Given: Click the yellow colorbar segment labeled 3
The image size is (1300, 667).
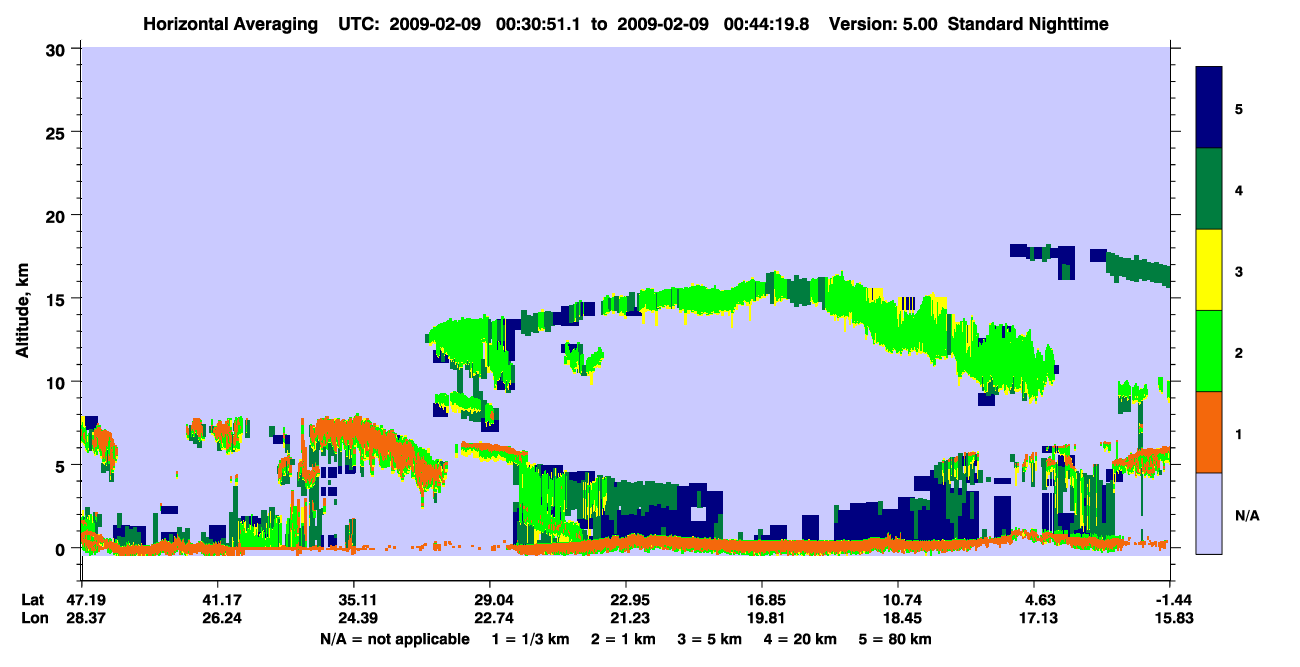Looking at the screenshot, I should pos(1209,270).
